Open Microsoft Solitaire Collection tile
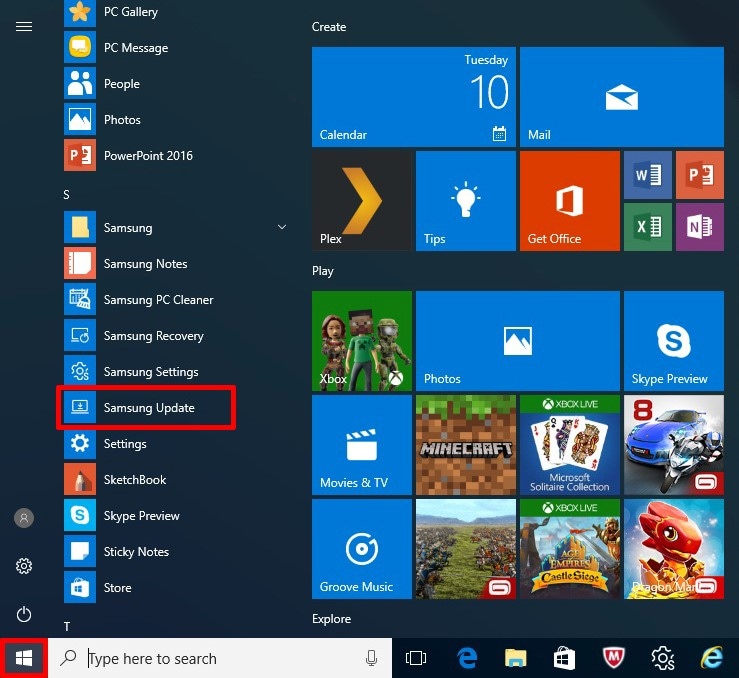 569,445
